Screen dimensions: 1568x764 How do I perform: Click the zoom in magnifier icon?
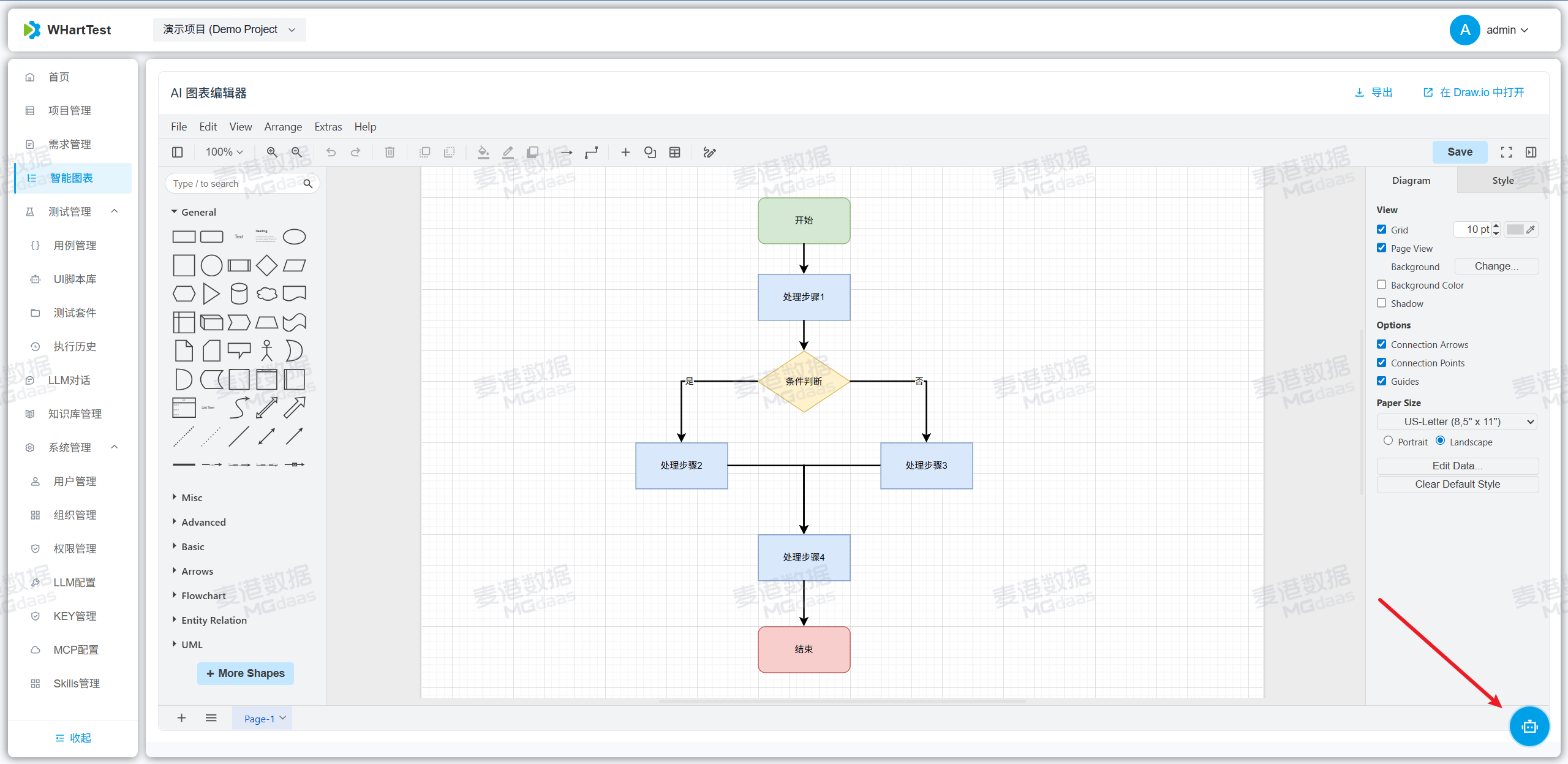272,152
